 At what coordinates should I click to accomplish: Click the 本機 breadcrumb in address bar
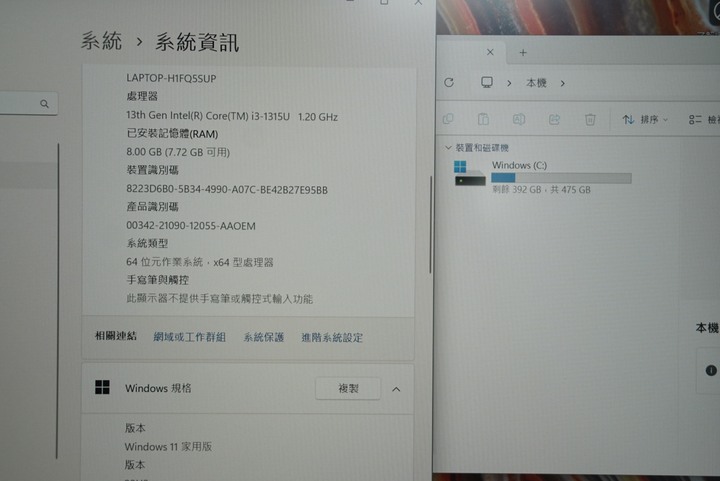pyautogui.click(x=536, y=83)
